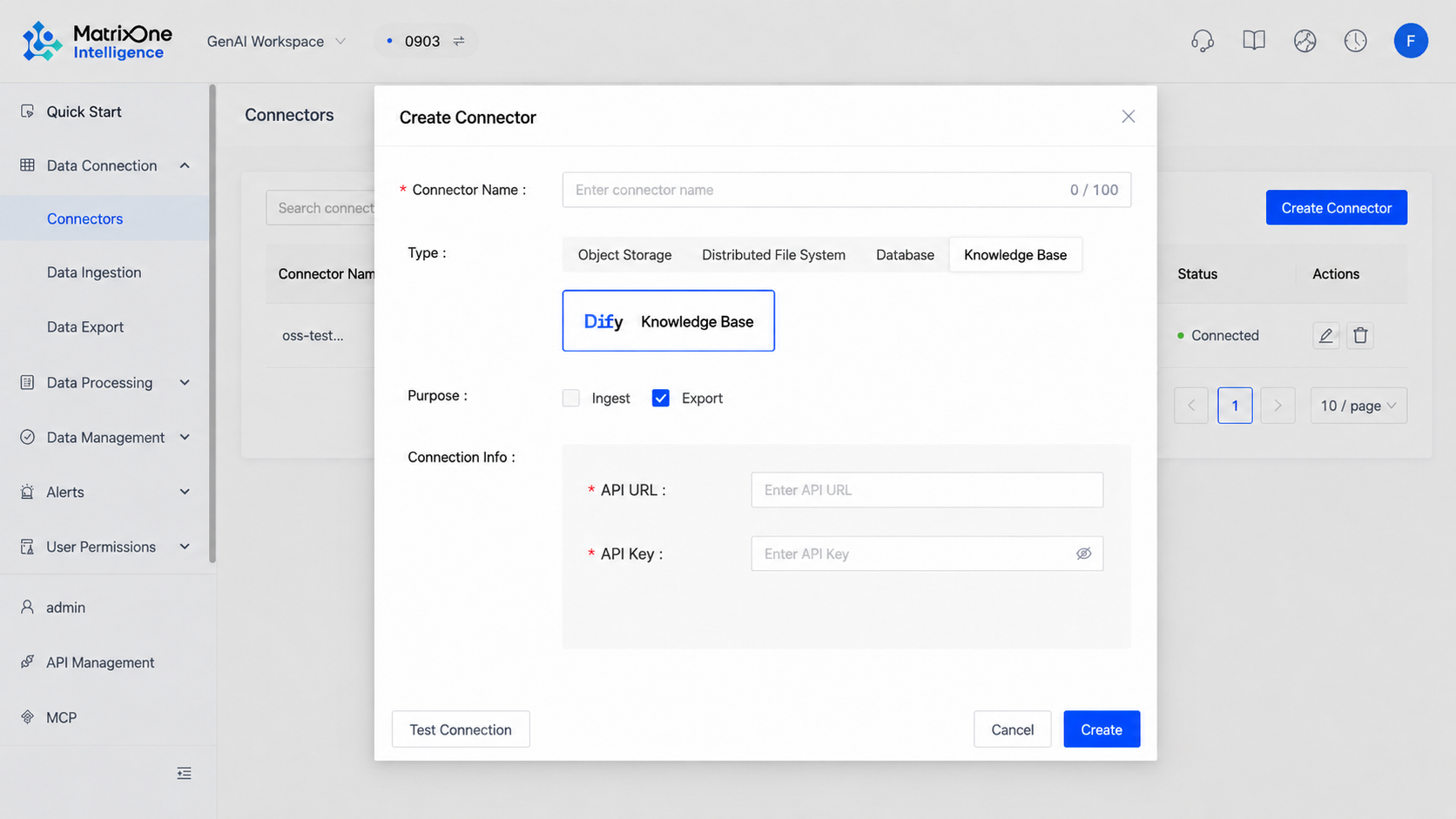This screenshot has width=1456, height=819.
Task: Click the admin person icon
Action: point(27,608)
